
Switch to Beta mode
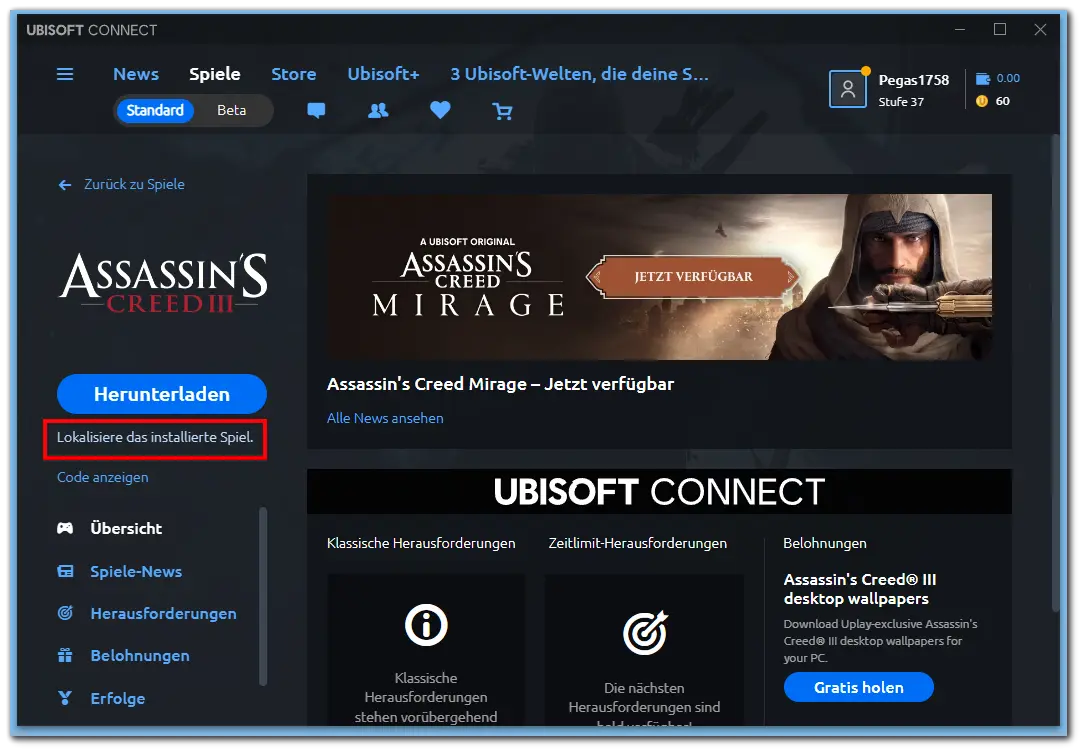click(x=232, y=111)
